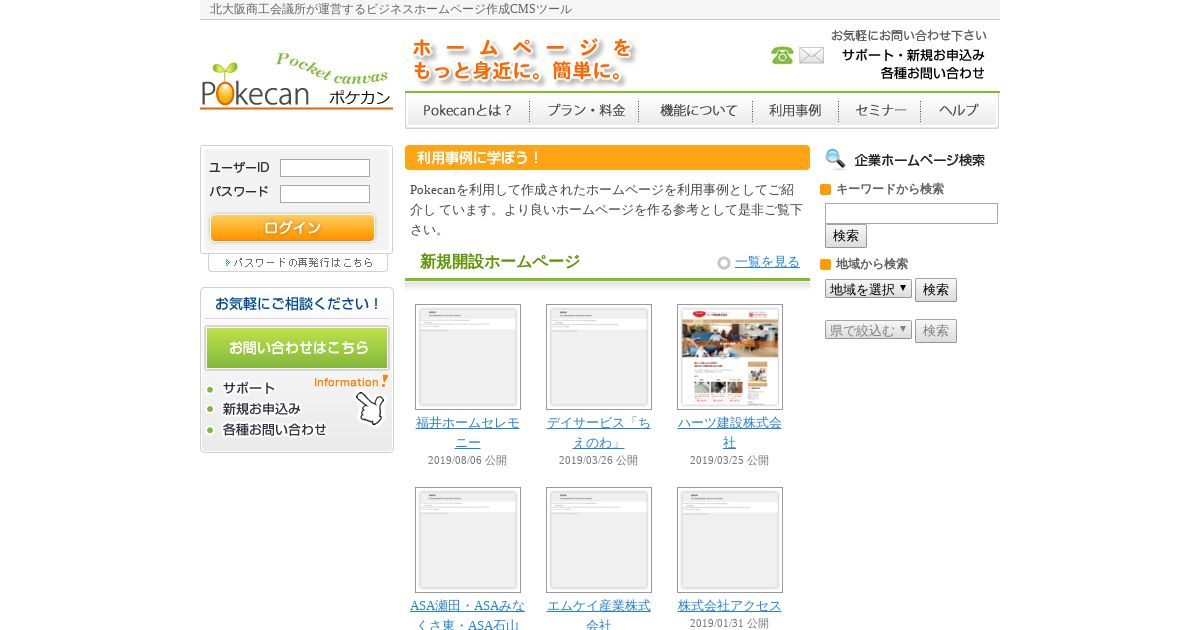Click the 2019/03/25 公開 date text
1200x630 pixels.
(729, 460)
